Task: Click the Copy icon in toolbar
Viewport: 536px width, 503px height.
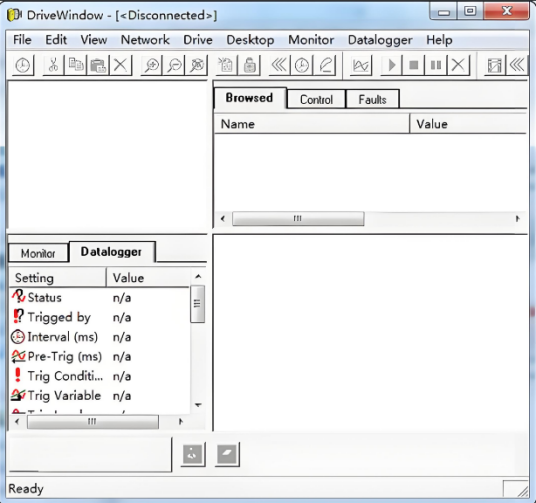Action: tap(76, 65)
